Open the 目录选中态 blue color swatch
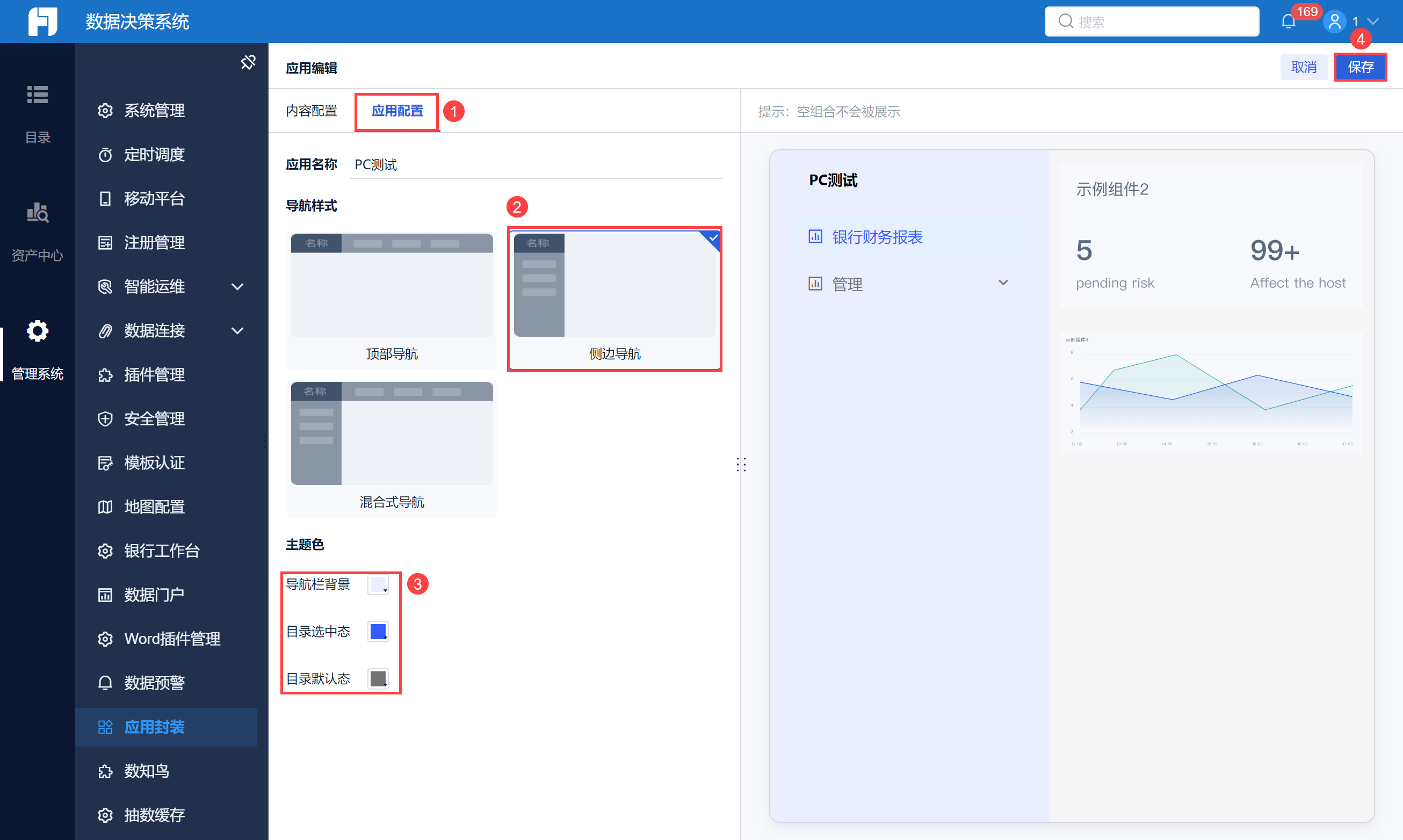The width and height of the screenshot is (1403, 840). click(x=378, y=631)
